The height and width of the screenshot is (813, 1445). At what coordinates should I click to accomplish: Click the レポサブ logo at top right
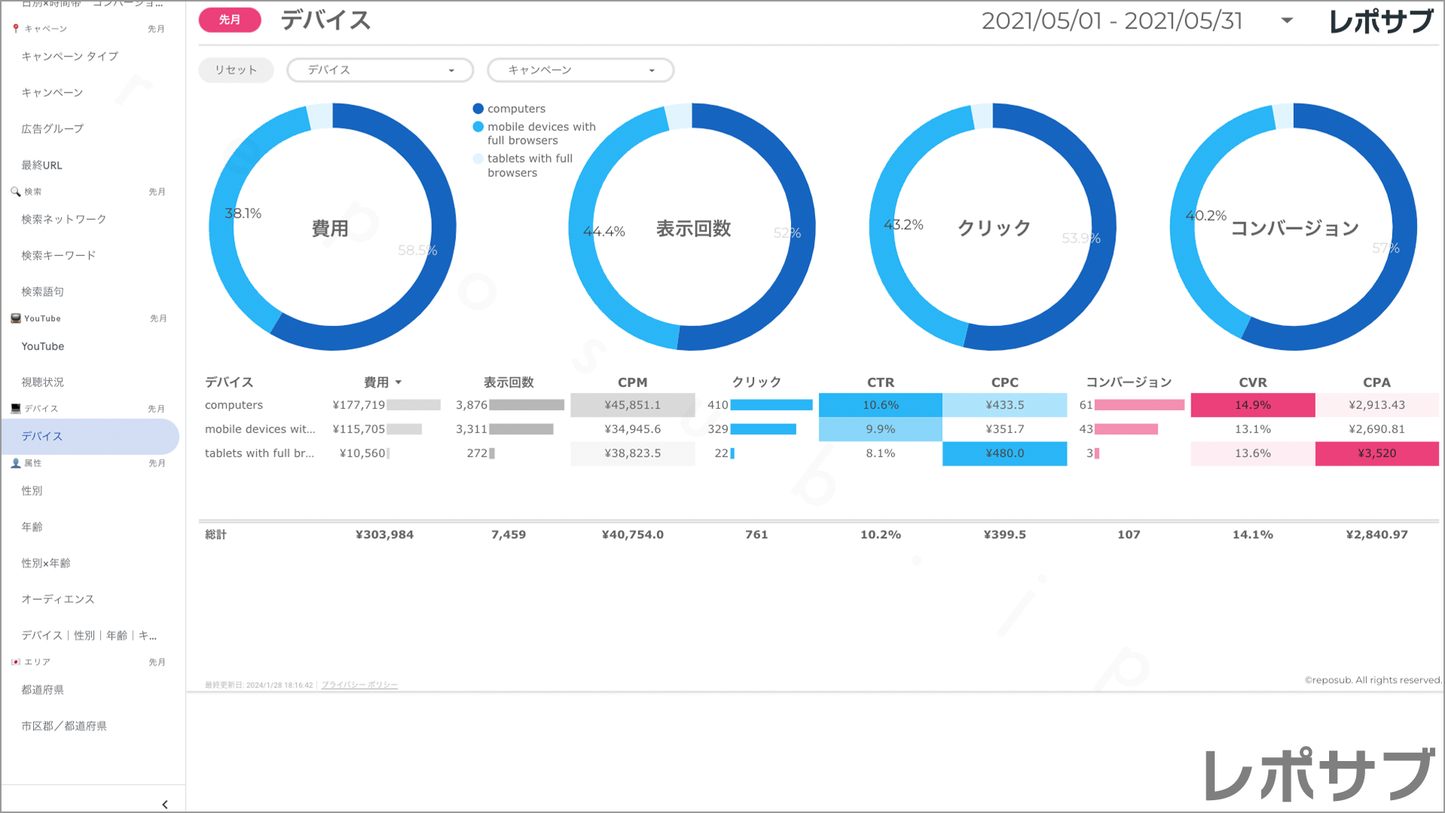pos(1381,22)
